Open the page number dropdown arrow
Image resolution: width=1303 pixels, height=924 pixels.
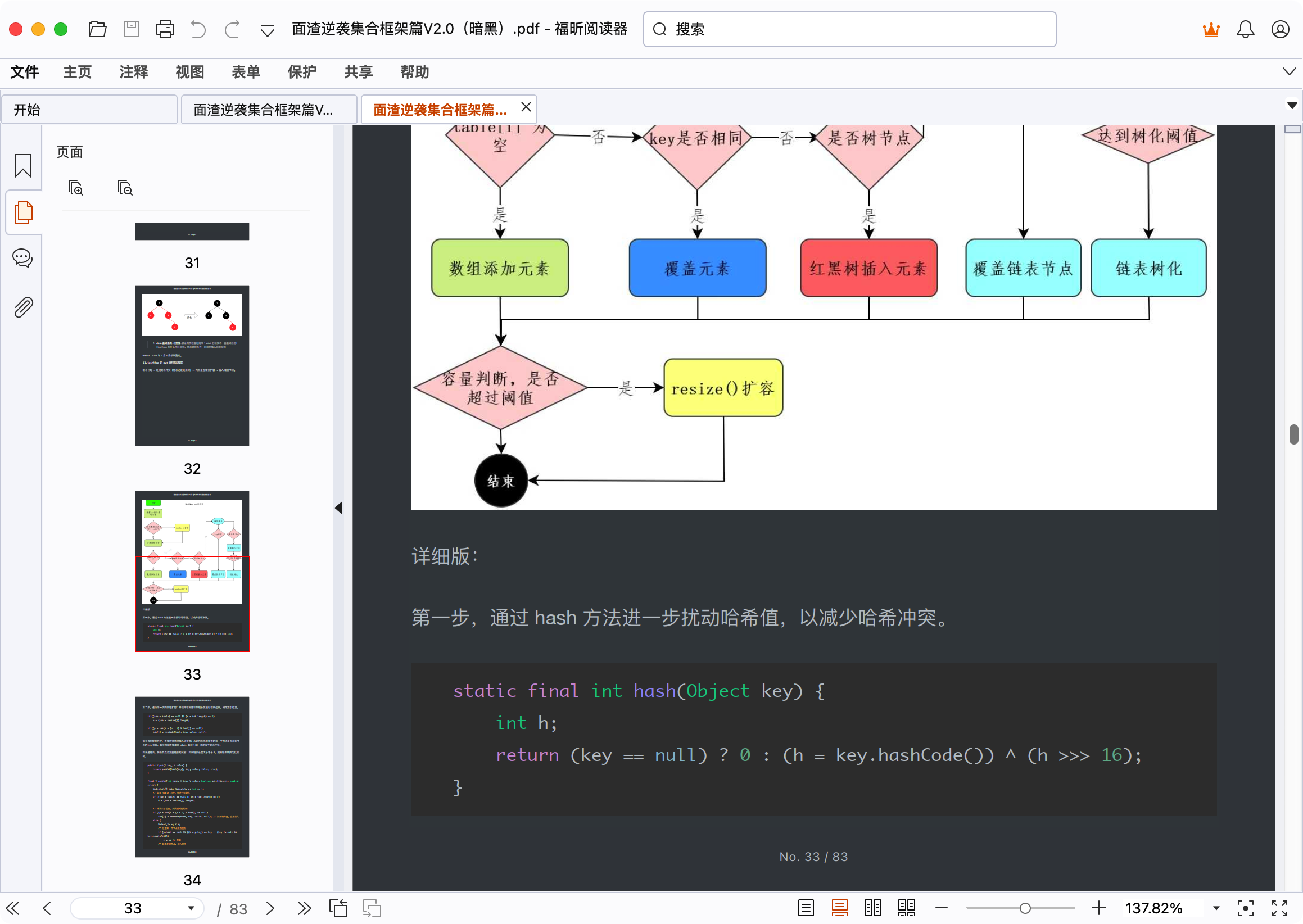tap(192, 908)
